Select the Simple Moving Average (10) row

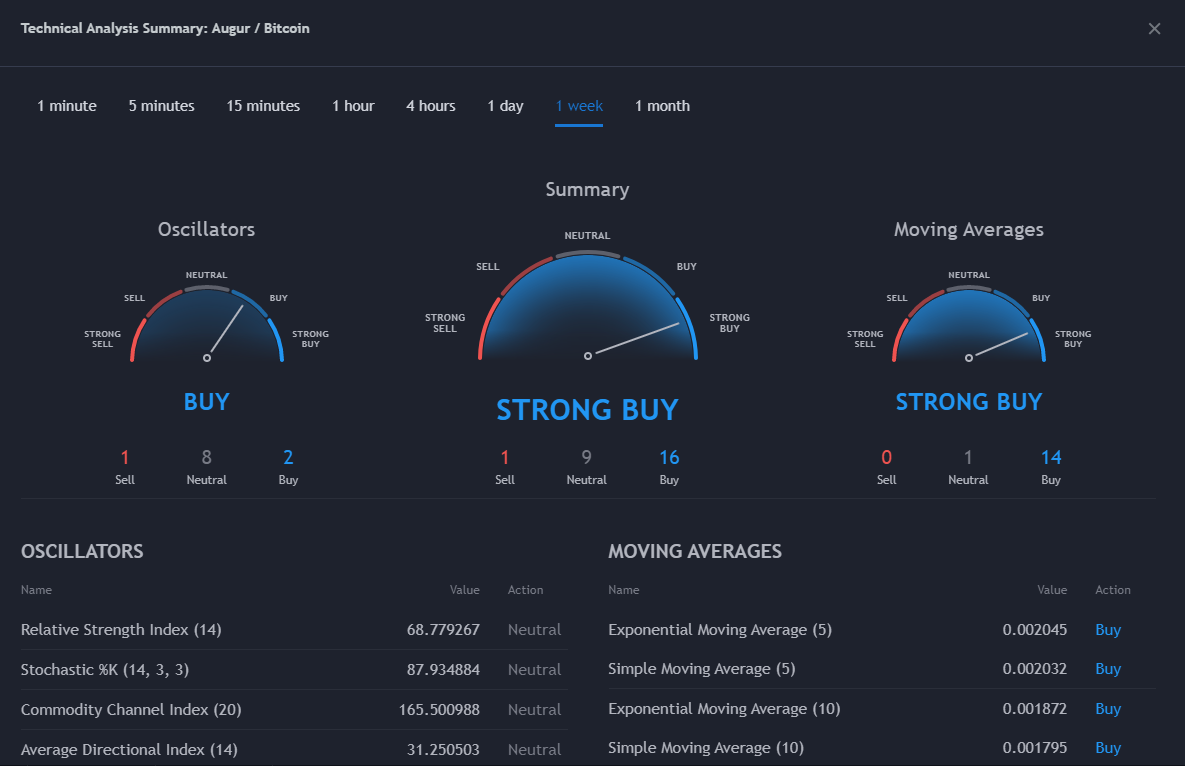coord(882,748)
